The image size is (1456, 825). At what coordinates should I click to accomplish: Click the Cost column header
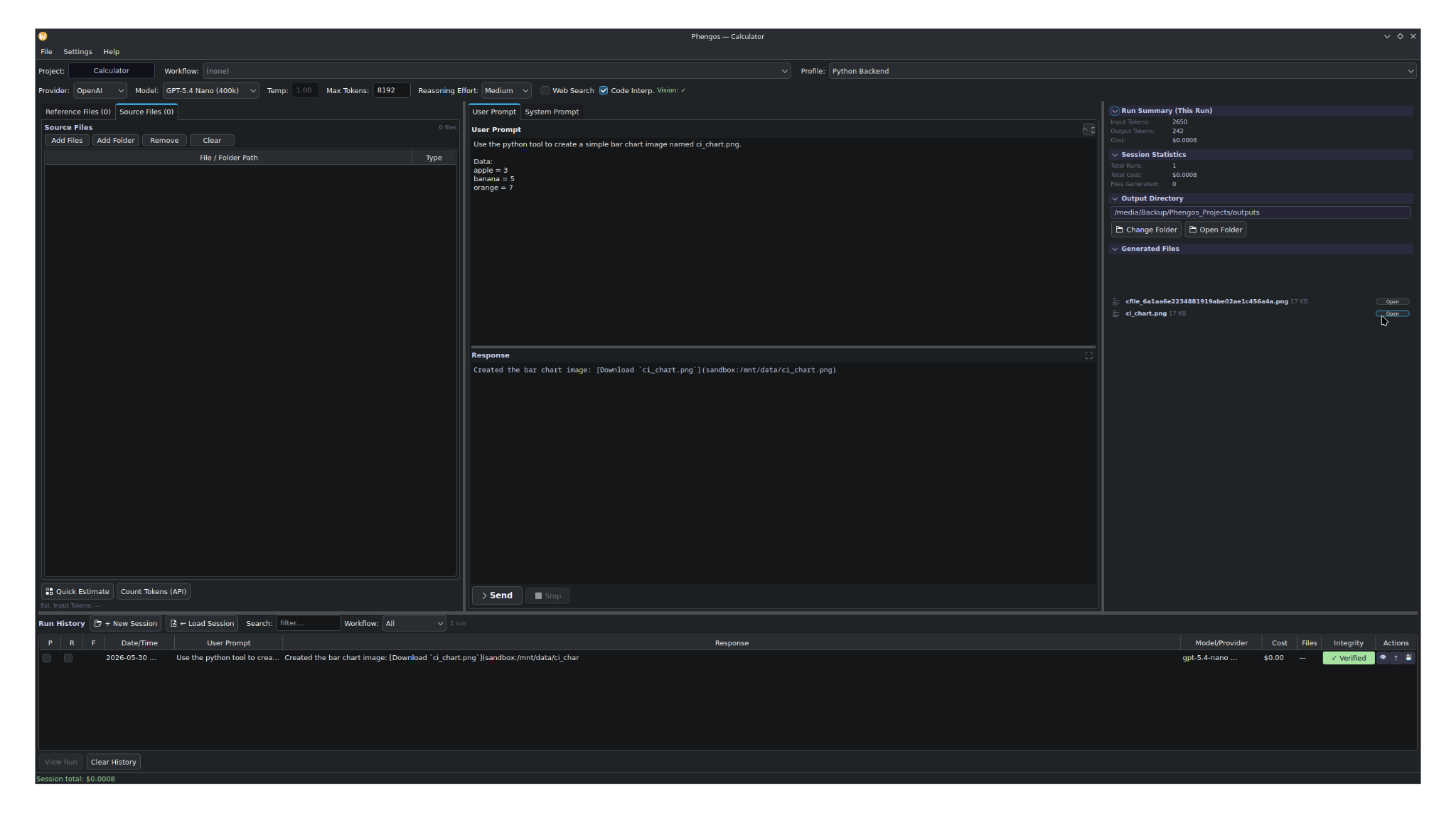pyautogui.click(x=1279, y=643)
